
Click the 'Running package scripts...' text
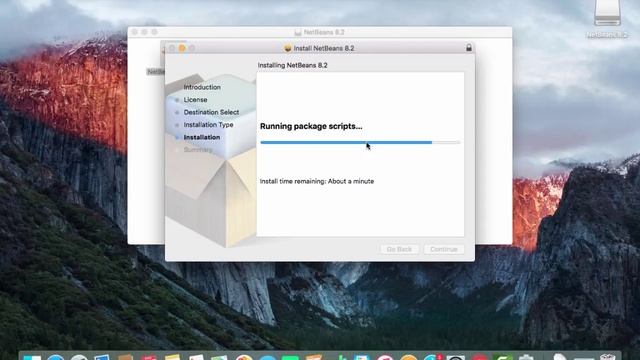(x=311, y=126)
